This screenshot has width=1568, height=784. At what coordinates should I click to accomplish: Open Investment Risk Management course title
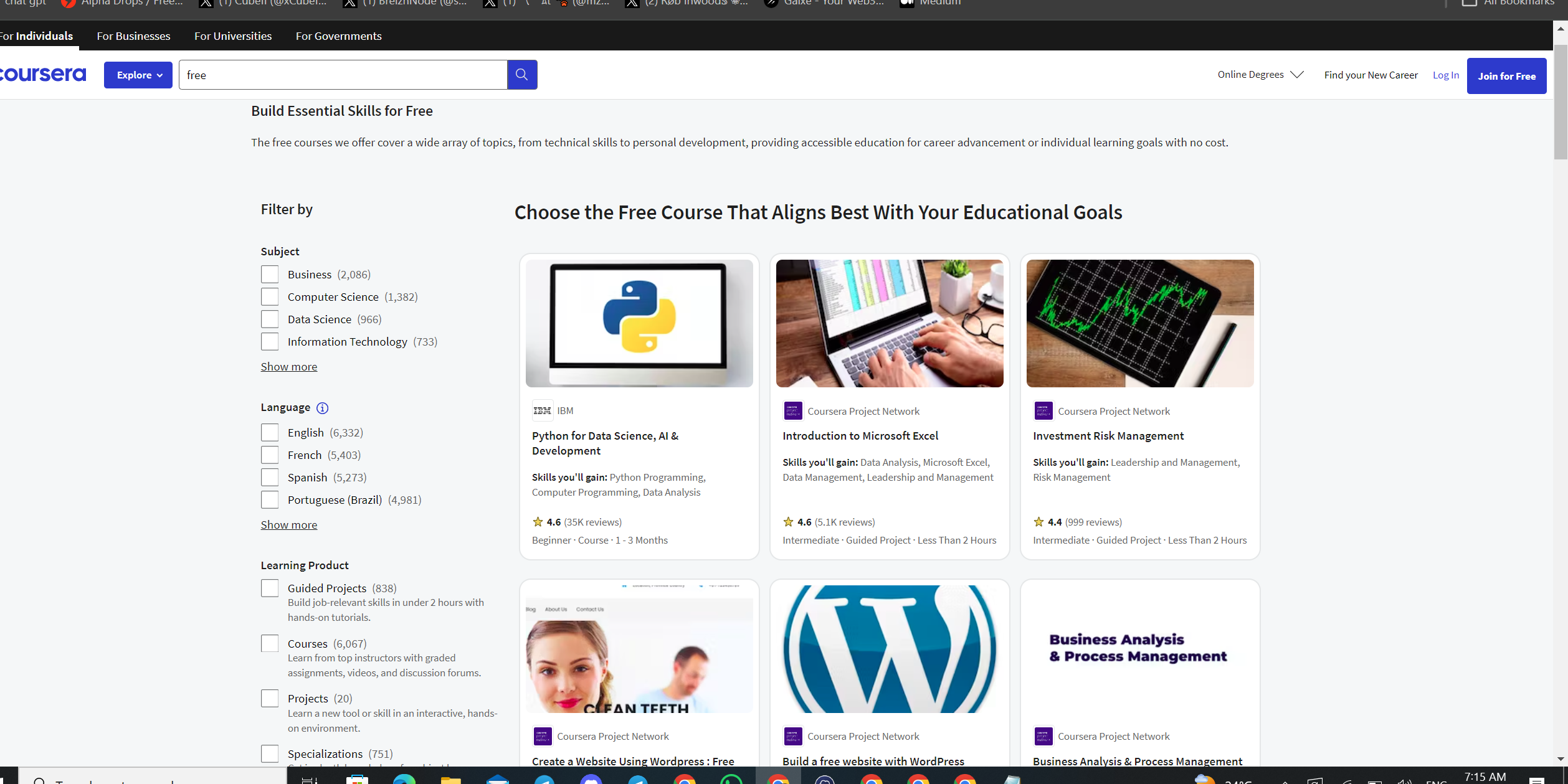(x=1108, y=436)
